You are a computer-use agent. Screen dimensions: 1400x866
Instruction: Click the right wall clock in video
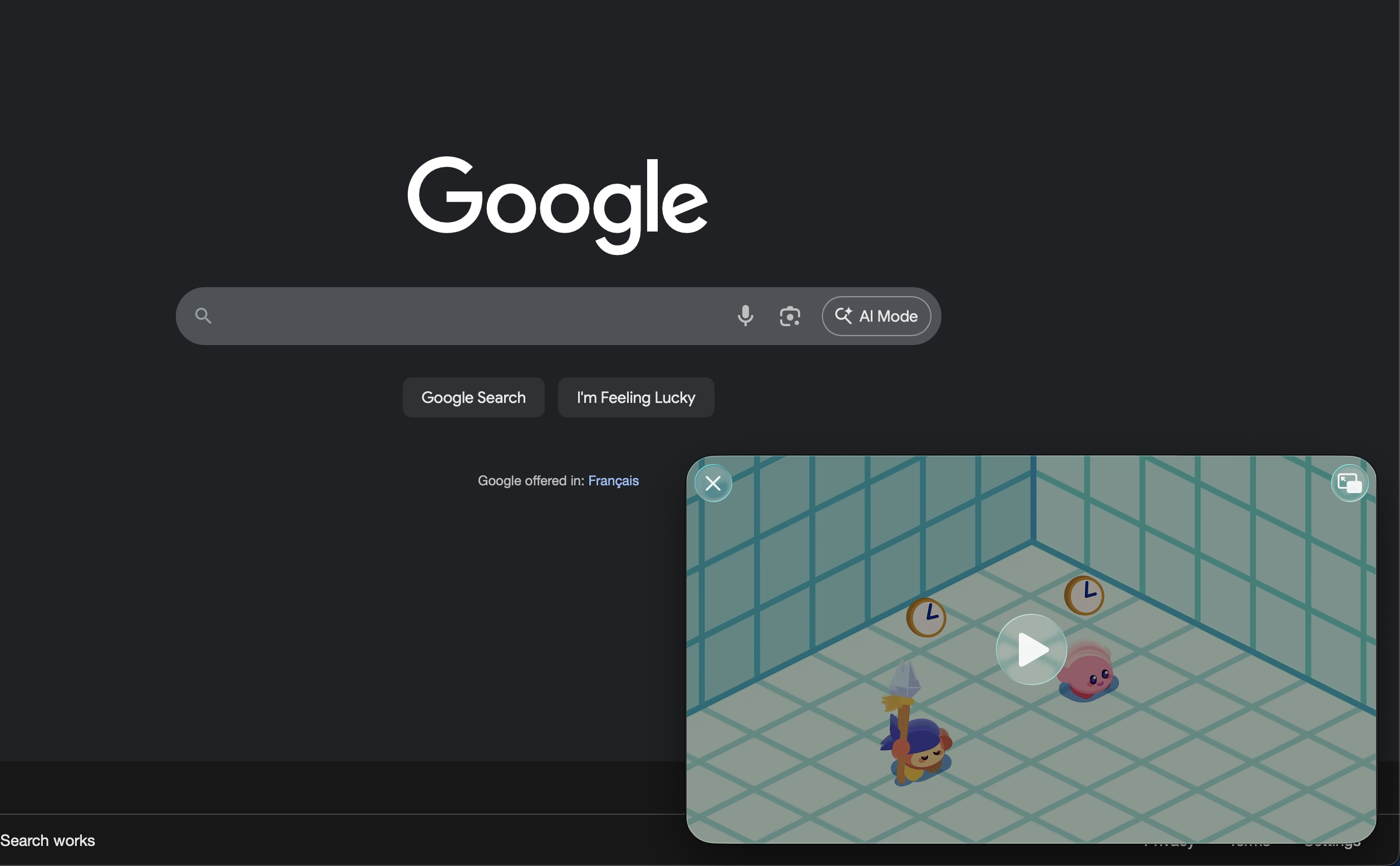click(x=1084, y=595)
